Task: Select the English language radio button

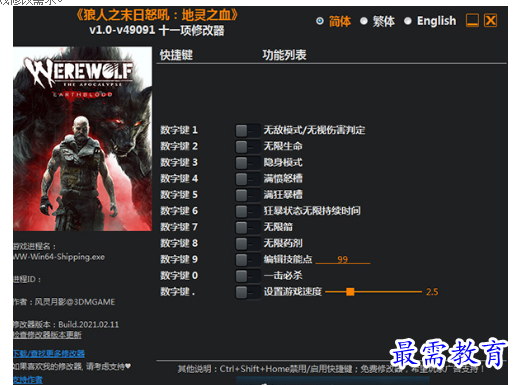Action: tap(407, 21)
